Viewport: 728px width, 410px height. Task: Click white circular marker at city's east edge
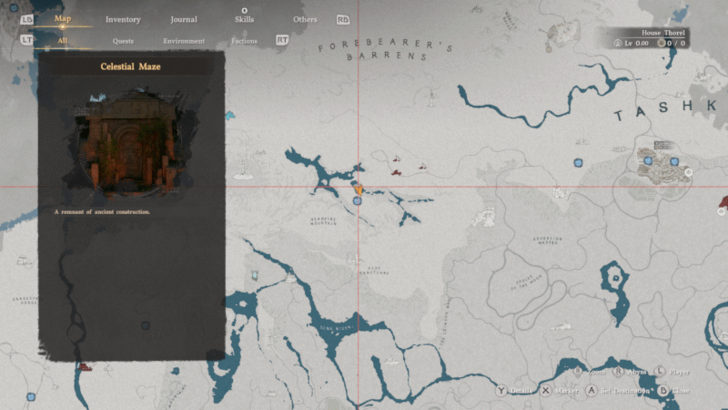click(x=688, y=172)
